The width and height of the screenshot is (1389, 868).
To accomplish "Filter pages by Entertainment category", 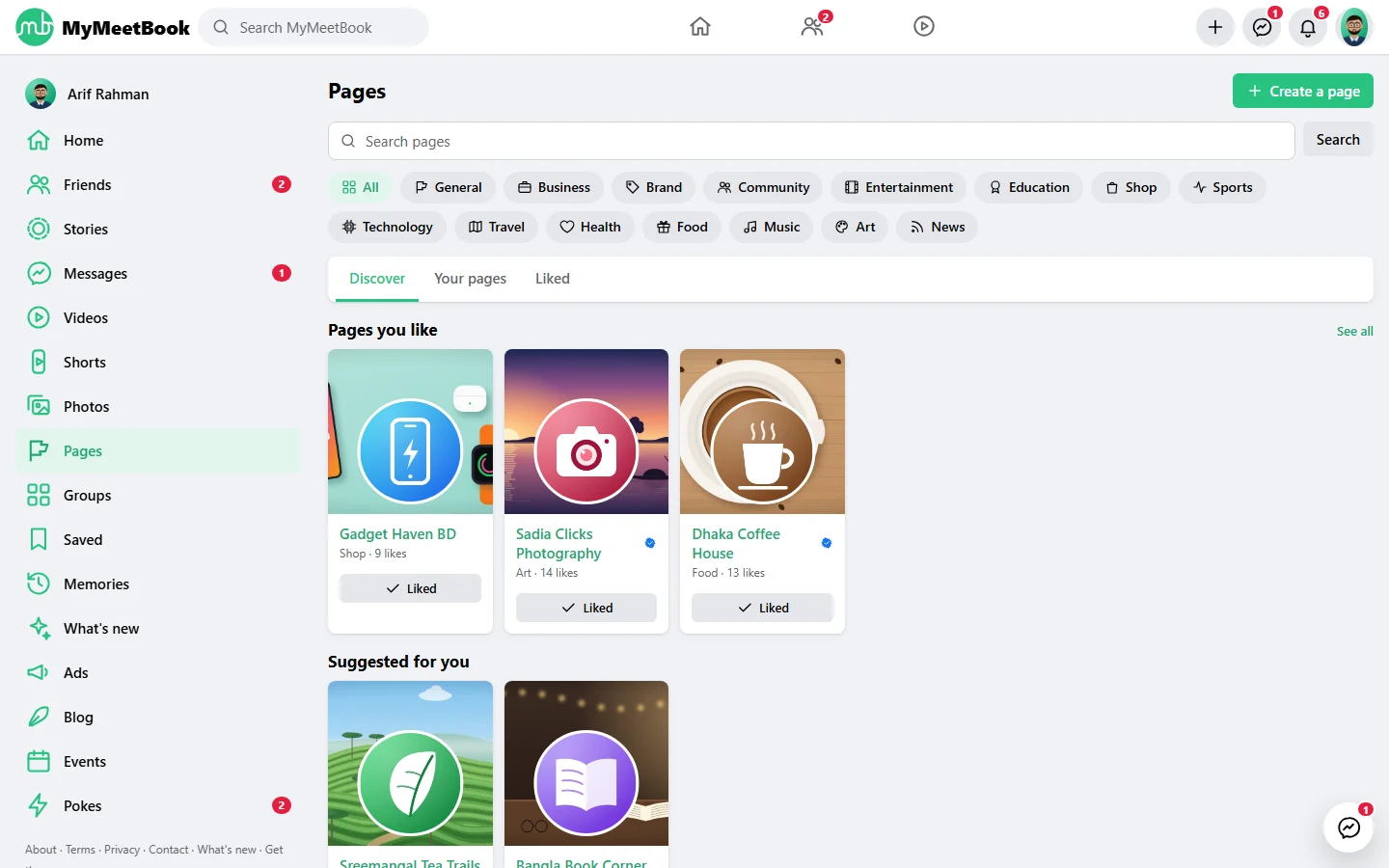I will 899,187.
